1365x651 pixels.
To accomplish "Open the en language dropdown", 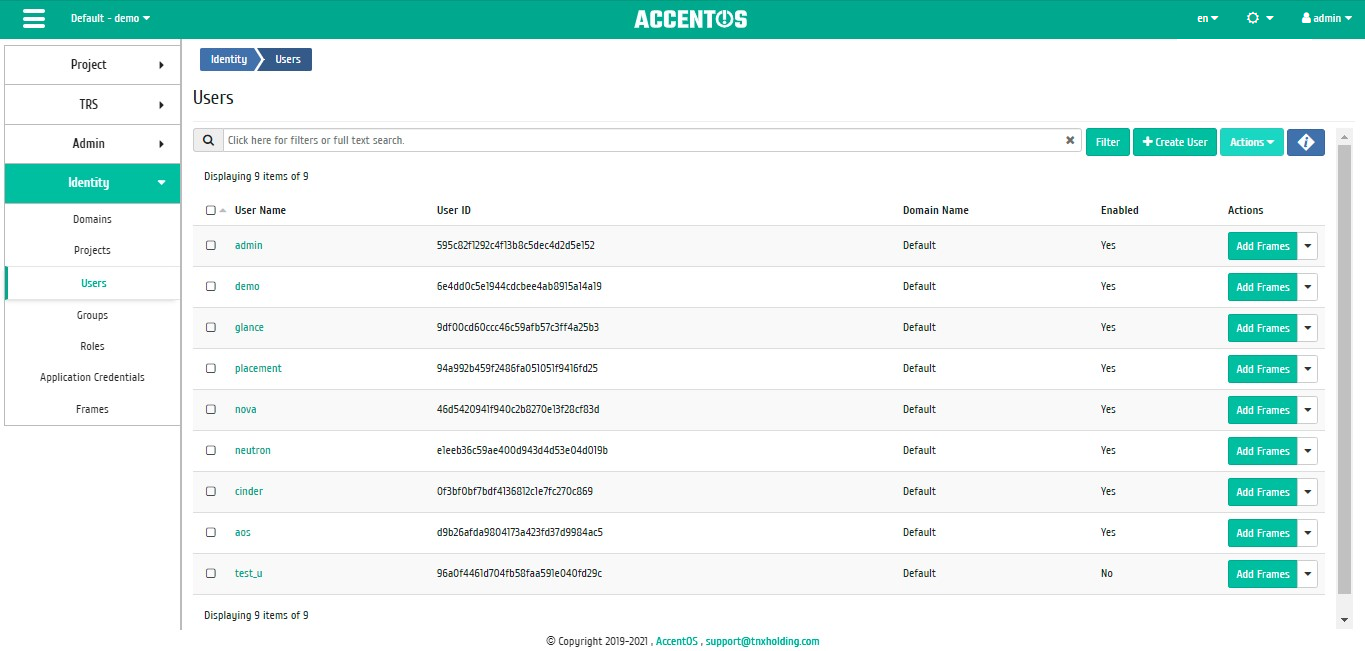I will pos(1208,19).
